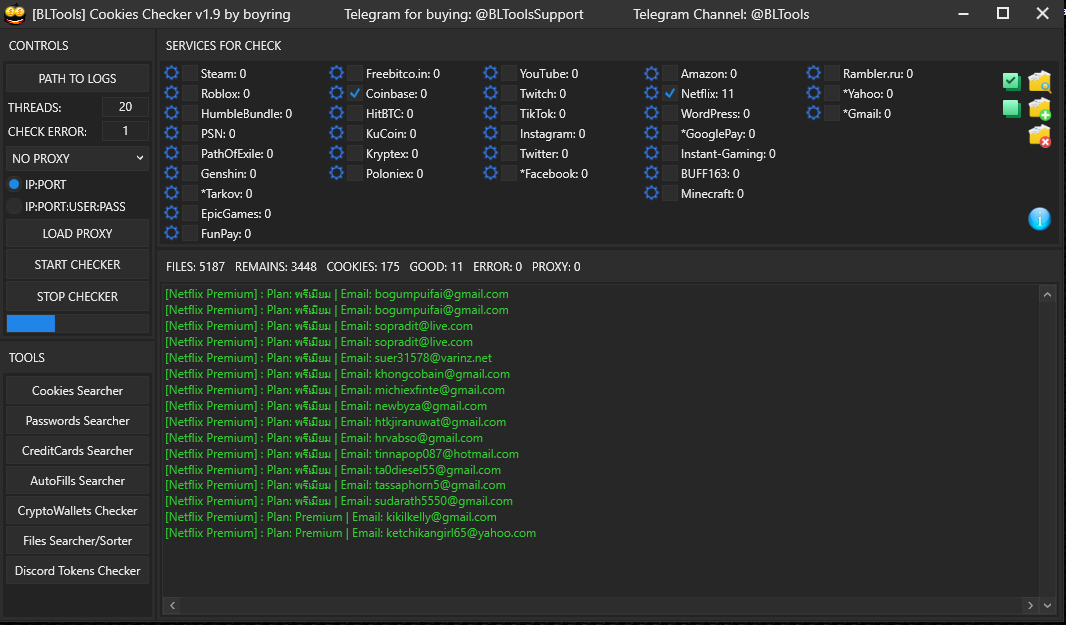Enable the *Yahoo checkbox
The width and height of the screenshot is (1066, 625).
[x=831, y=93]
